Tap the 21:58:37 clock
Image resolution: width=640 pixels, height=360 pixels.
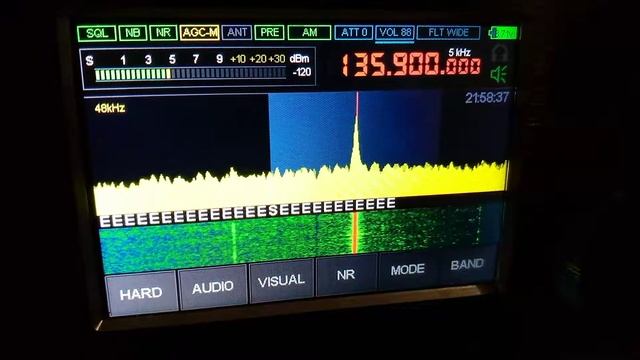point(487,98)
